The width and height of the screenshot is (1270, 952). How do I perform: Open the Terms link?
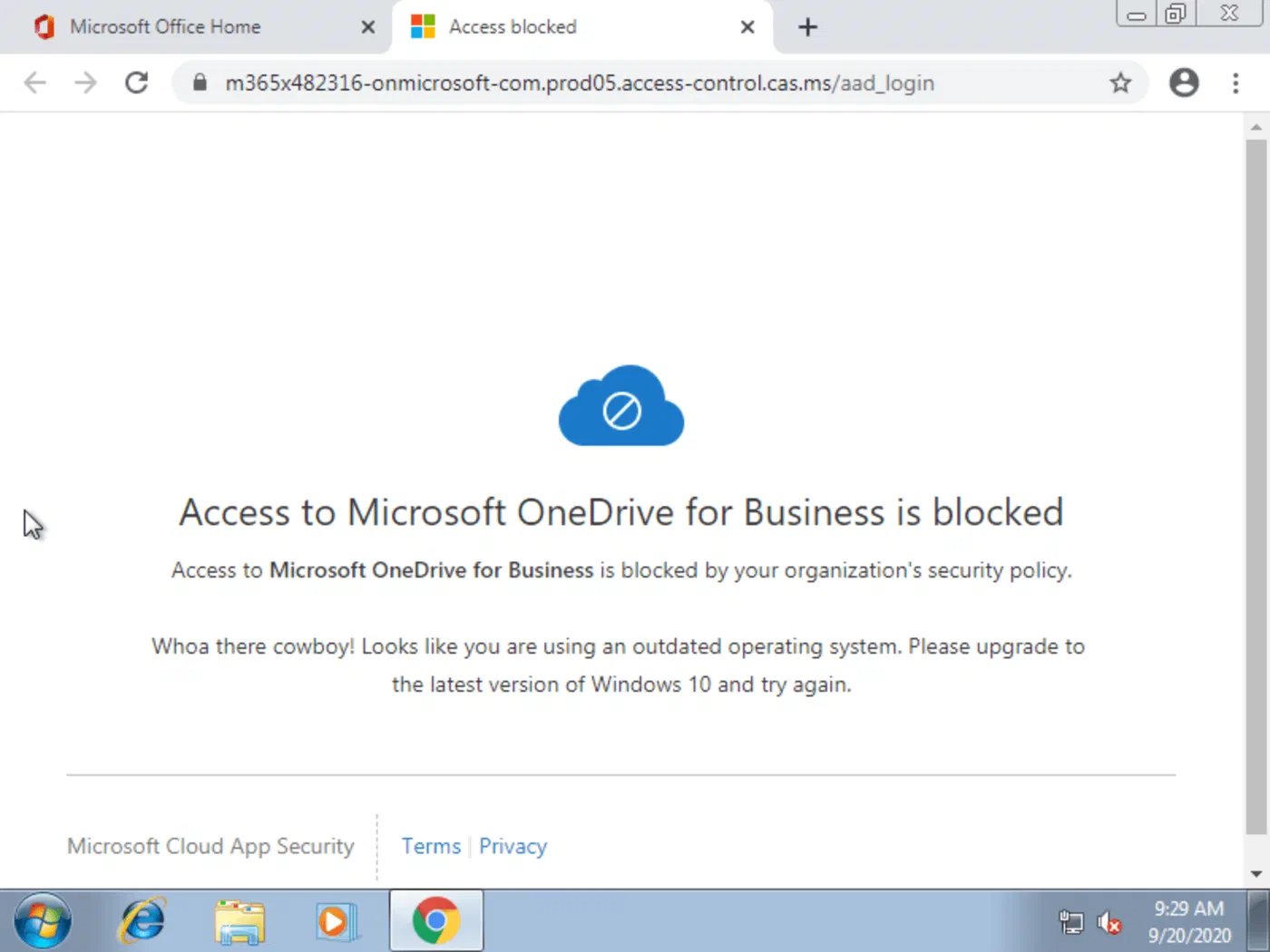click(431, 846)
